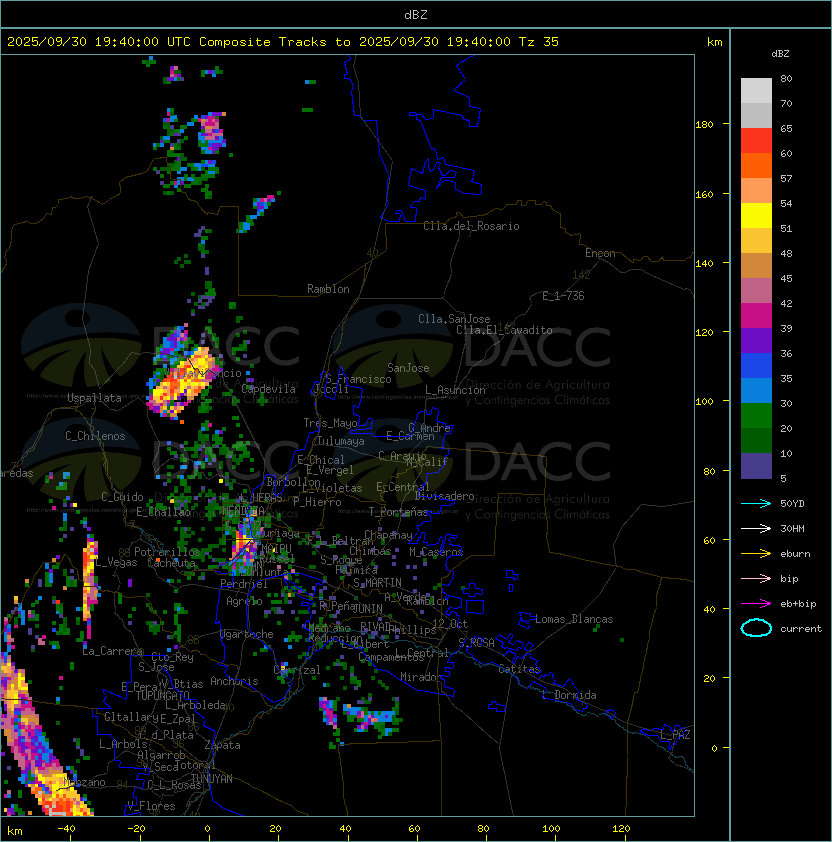Click the 'Clla.del_Rosario' map label
This screenshot has width=832, height=842.
tap(471, 226)
